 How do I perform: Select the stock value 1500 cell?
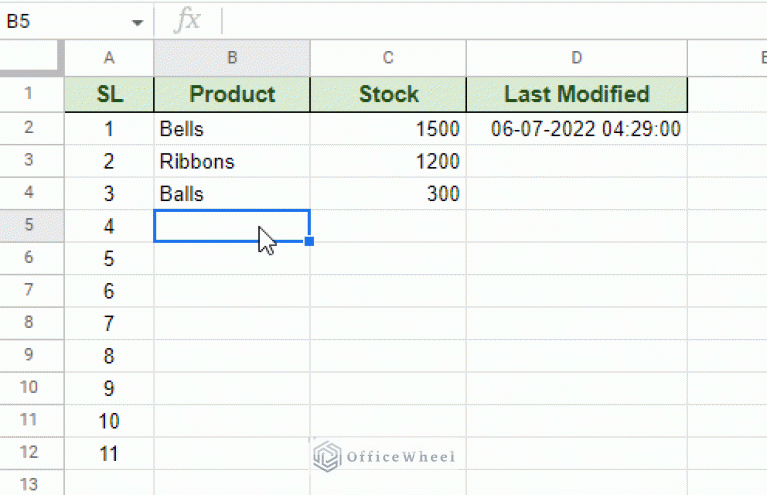pos(388,129)
